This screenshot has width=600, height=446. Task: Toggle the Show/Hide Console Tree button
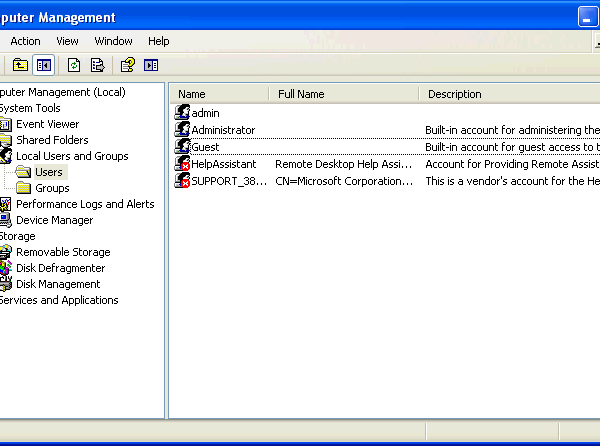coord(44,65)
